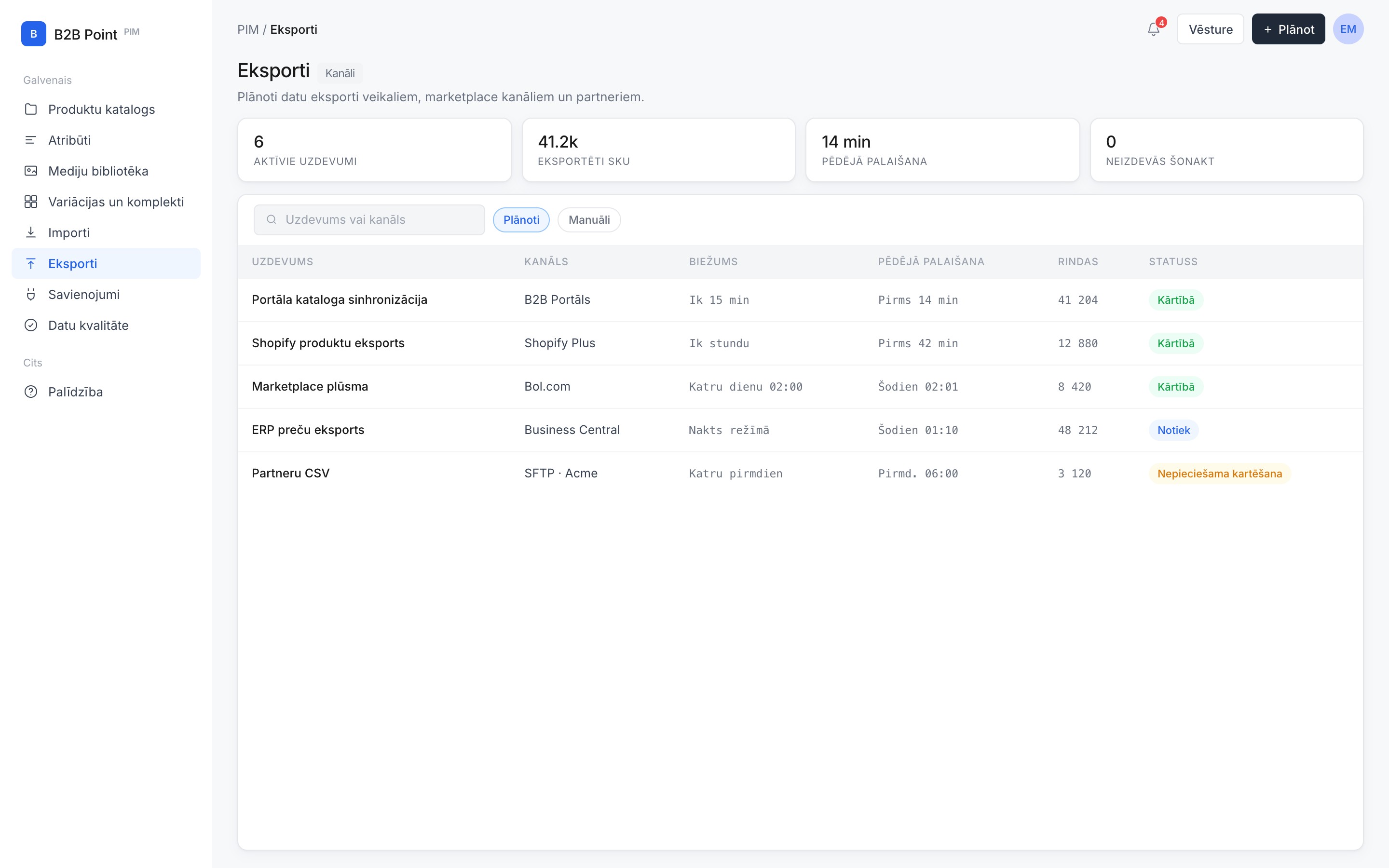Click the Rindas column header
This screenshot has width=1389, height=868.
coord(1078,262)
